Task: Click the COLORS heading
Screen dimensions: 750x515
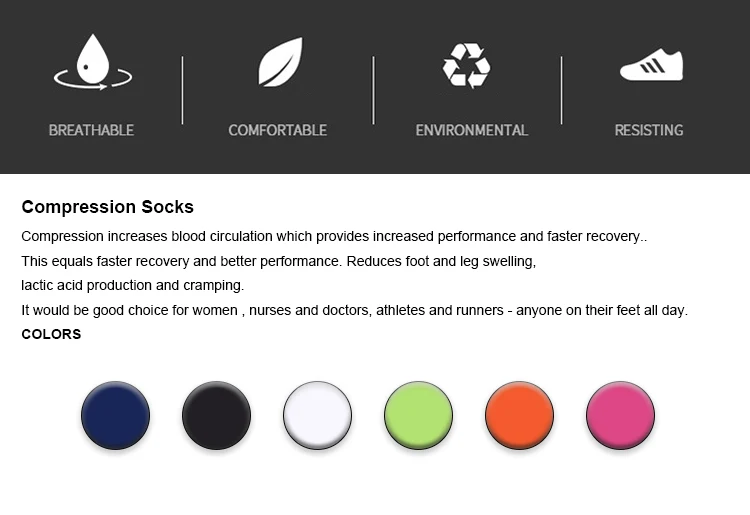Action: [51, 334]
